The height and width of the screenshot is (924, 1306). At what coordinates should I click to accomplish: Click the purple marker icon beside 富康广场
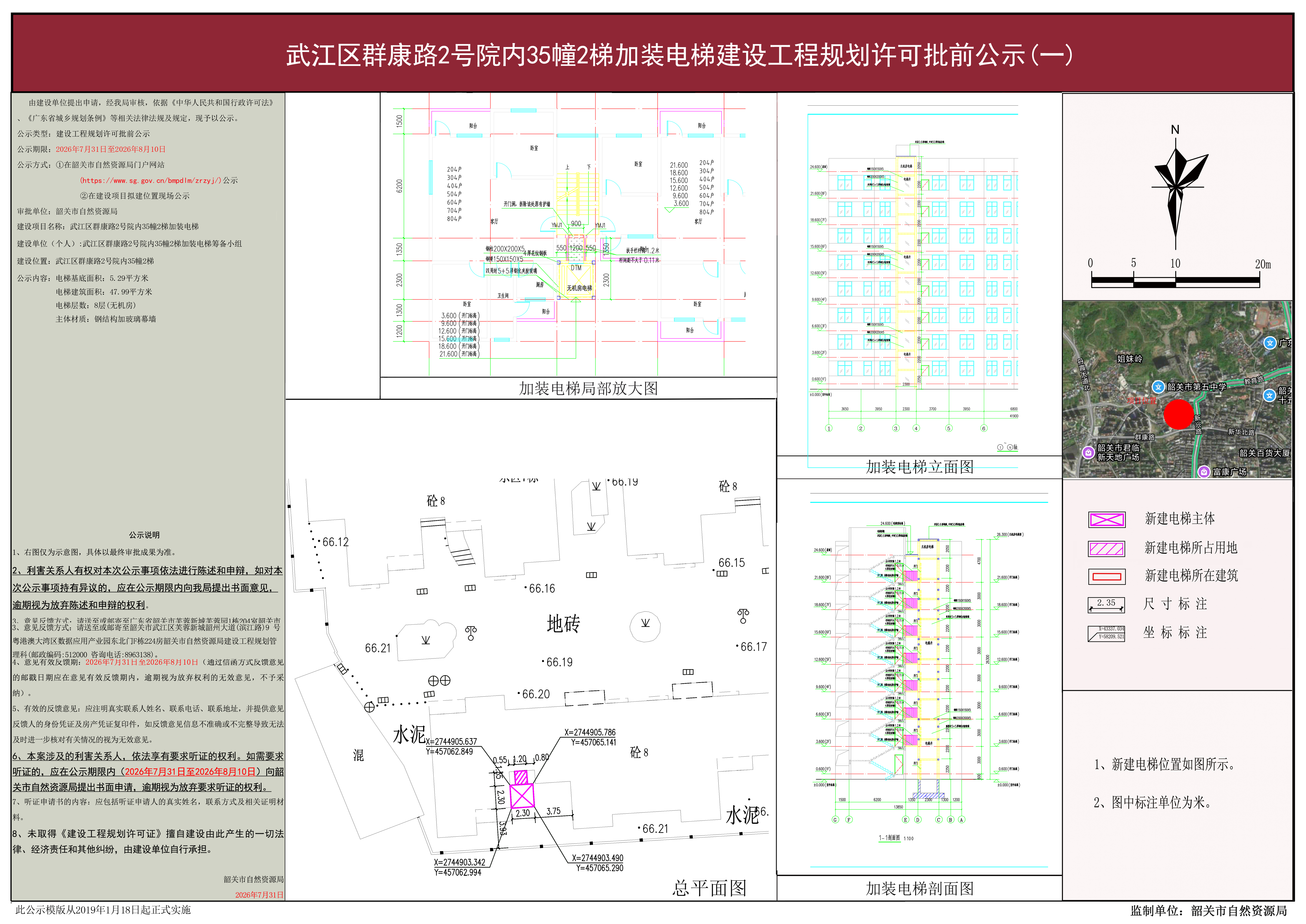point(1203,472)
